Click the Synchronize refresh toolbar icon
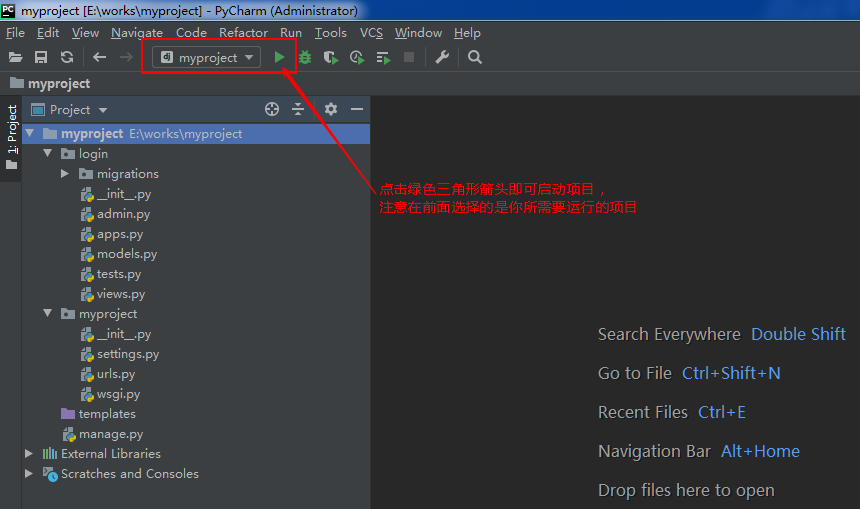 pyautogui.click(x=67, y=57)
